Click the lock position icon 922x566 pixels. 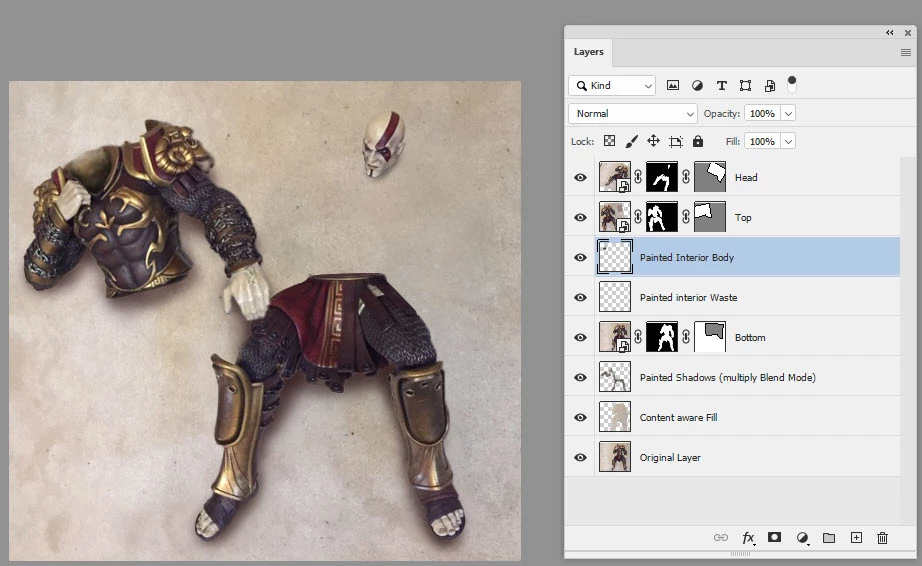tap(653, 142)
